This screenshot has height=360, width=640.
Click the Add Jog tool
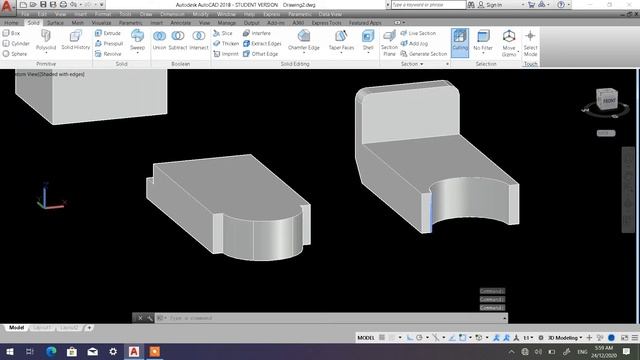(414, 43)
